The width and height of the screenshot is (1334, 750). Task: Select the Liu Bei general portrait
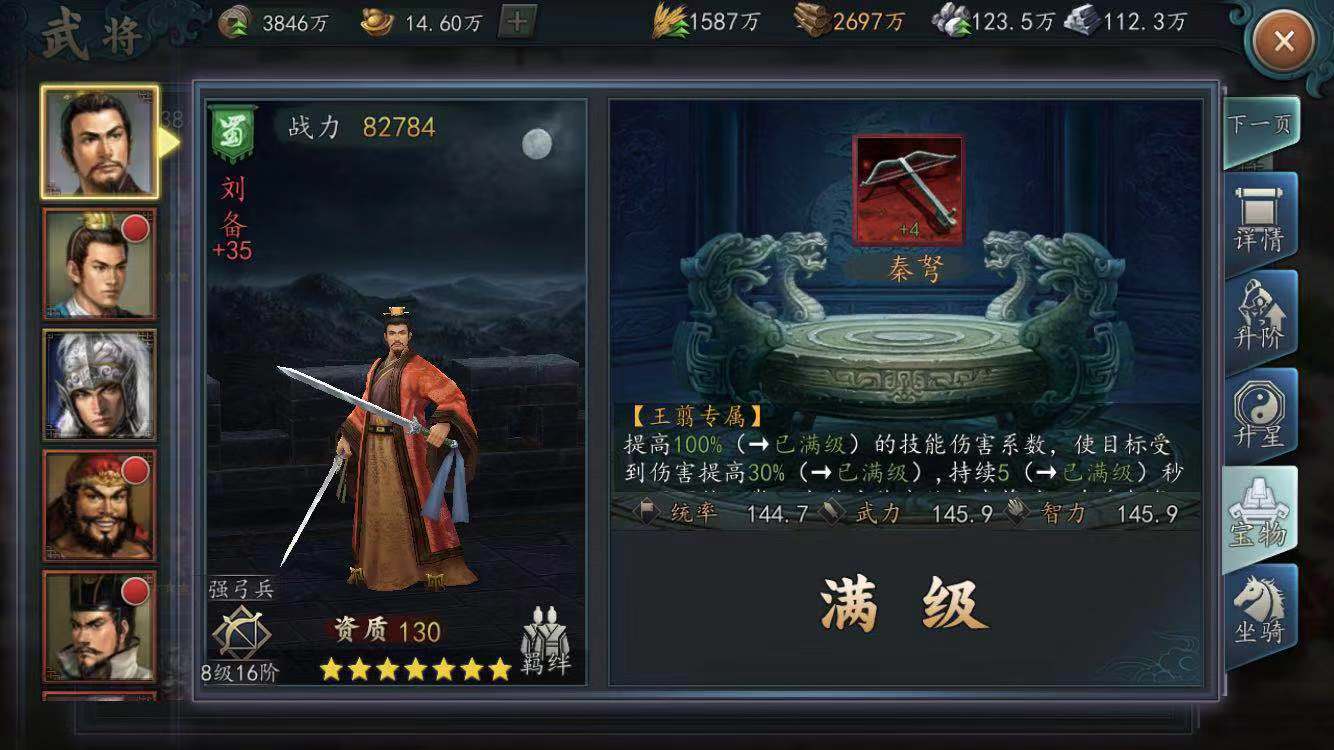[99, 142]
